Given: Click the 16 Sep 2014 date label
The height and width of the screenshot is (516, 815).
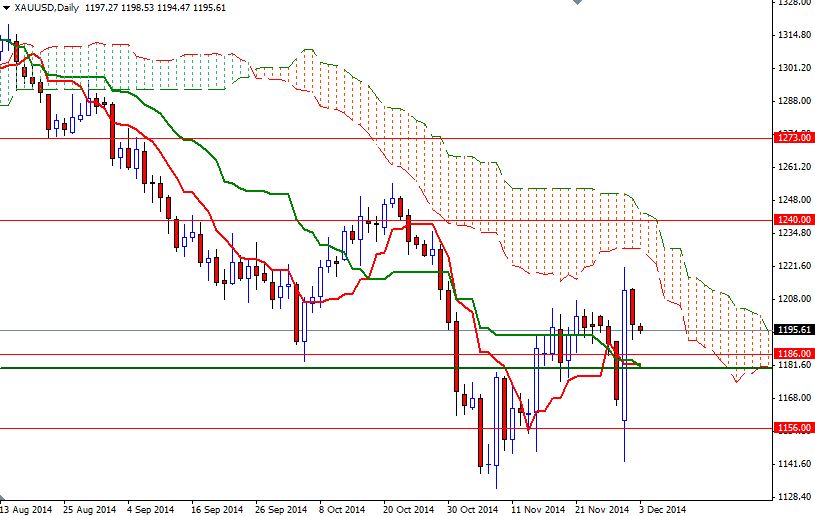Looking at the screenshot, I should pos(217,510).
